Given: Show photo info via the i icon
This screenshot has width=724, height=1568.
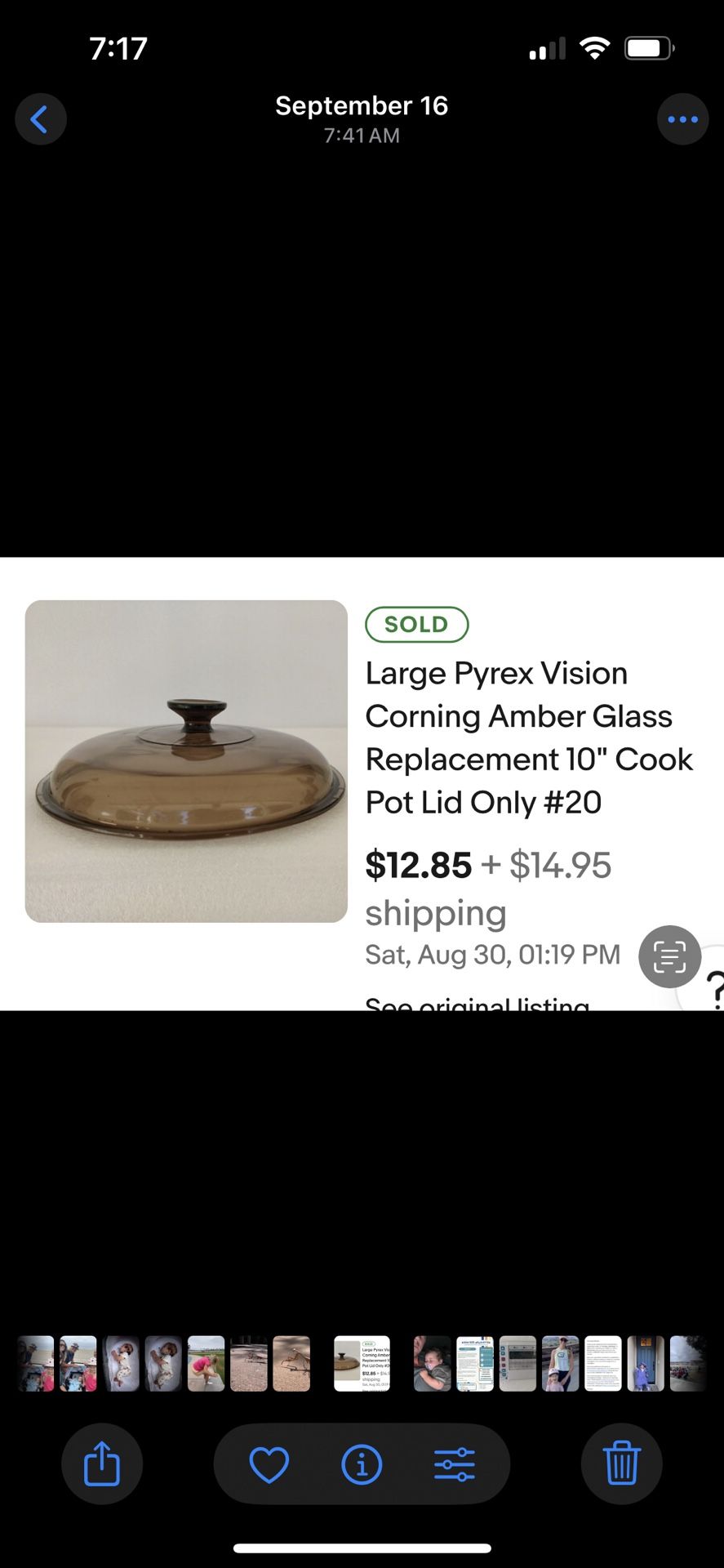Looking at the screenshot, I should [362, 1464].
